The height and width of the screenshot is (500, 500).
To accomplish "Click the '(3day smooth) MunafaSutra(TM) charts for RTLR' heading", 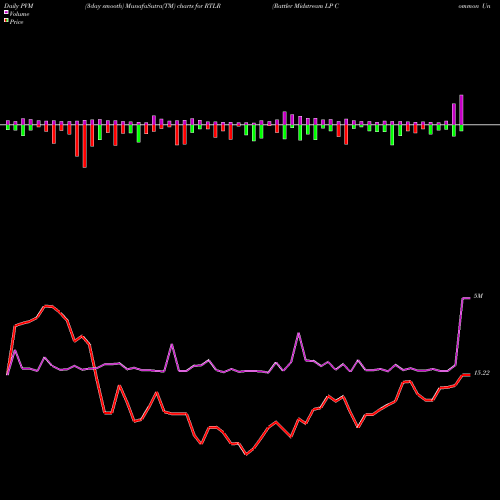I will 153,6.
